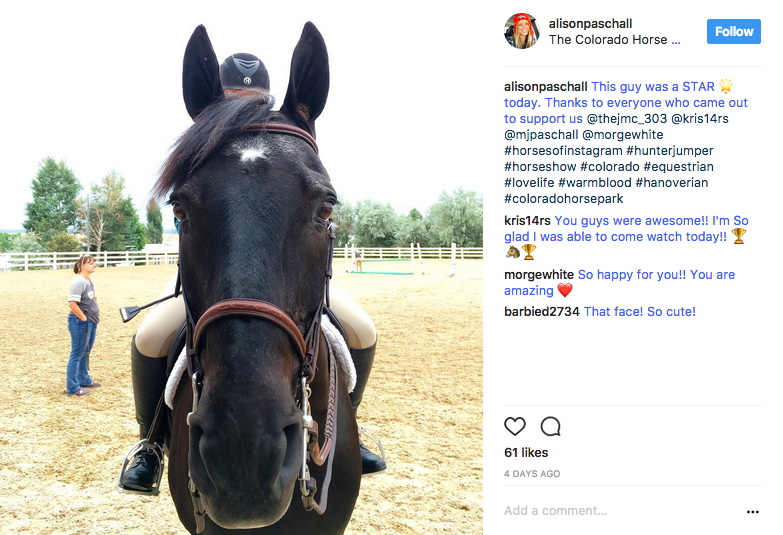Visit the @kris14rs mention in caption
This screenshot has width=783, height=535.
pyautogui.click(x=700, y=118)
